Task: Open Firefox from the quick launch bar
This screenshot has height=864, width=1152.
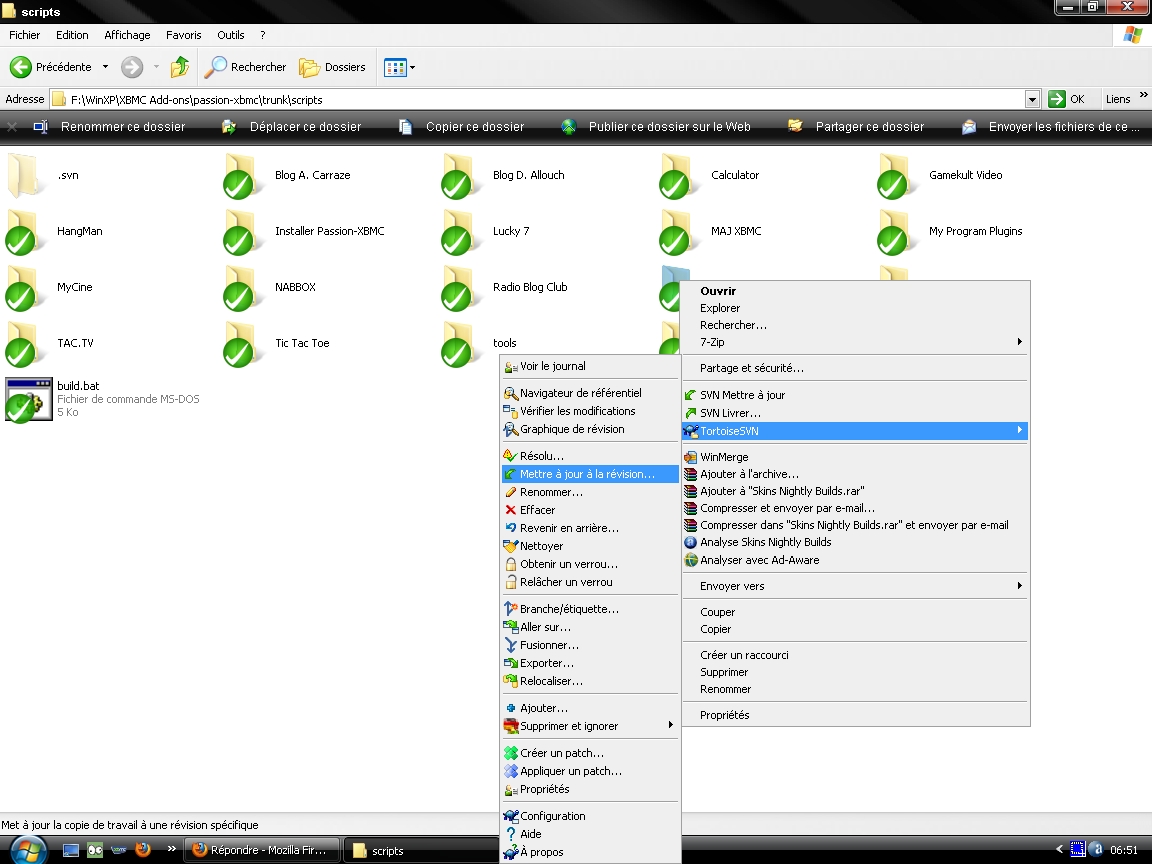Action: [143, 850]
